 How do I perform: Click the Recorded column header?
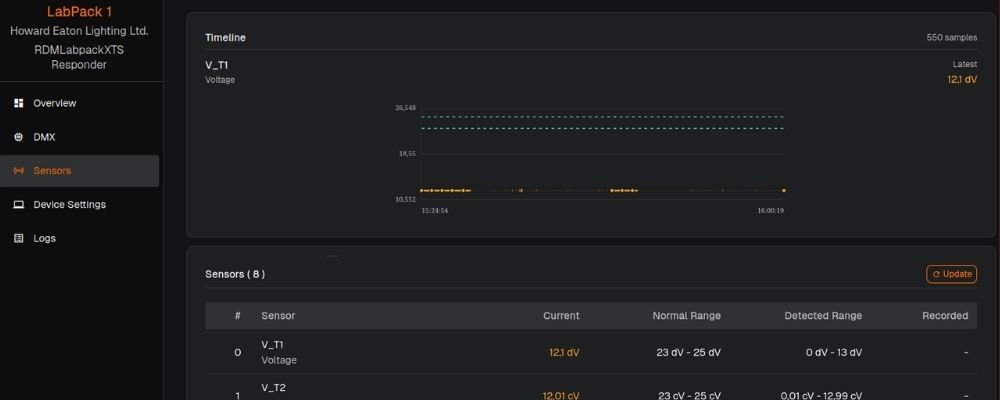tap(945, 316)
